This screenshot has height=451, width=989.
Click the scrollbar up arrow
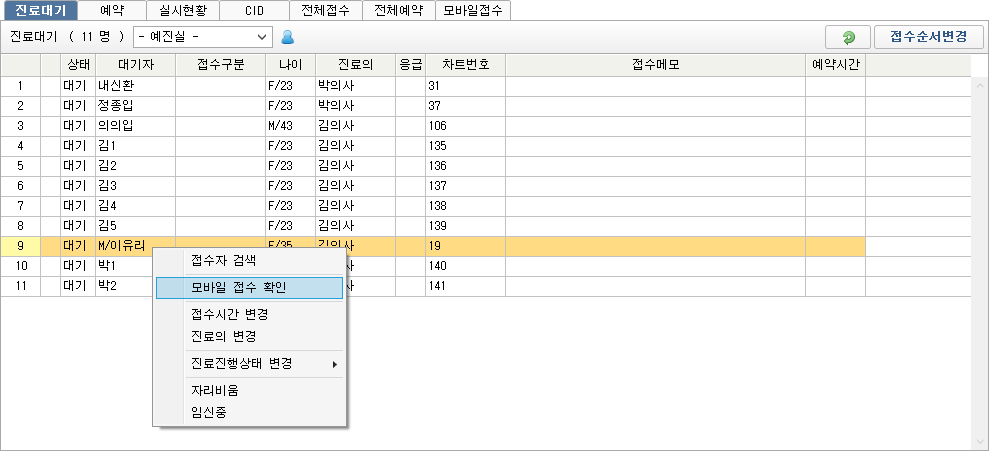click(x=980, y=84)
